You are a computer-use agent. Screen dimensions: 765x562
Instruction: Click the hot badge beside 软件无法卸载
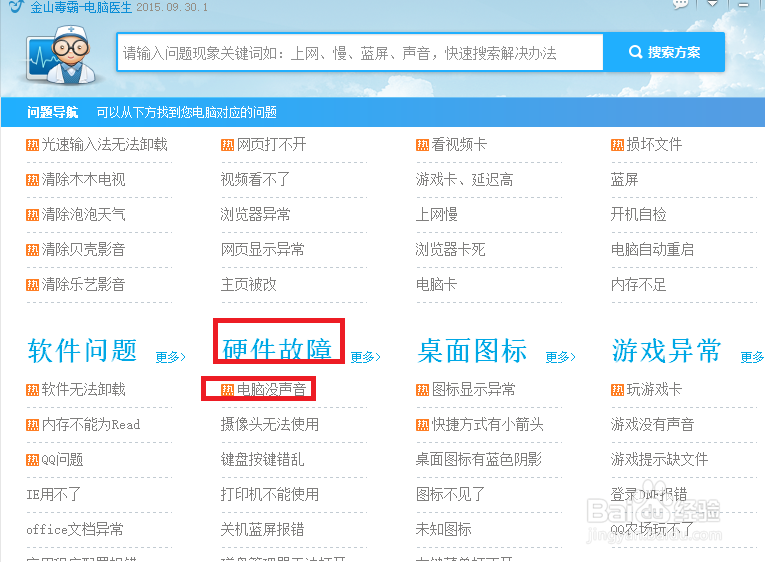(33, 390)
